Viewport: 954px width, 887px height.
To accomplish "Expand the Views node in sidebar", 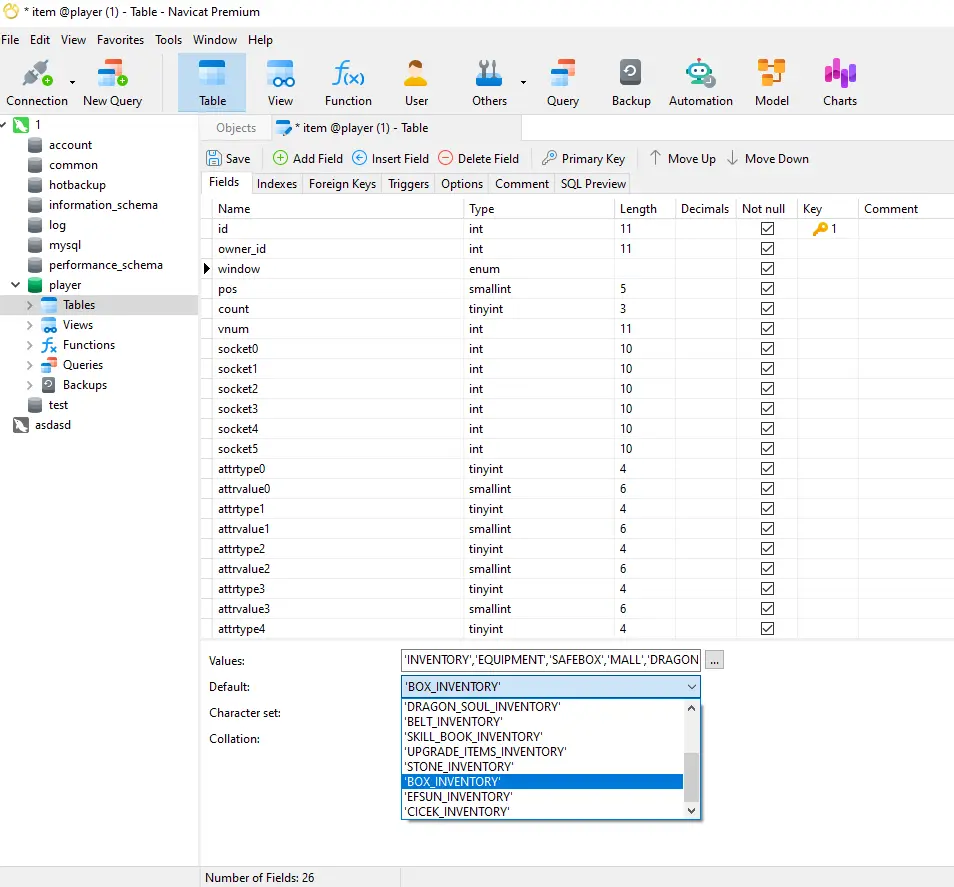I will 29,325.
